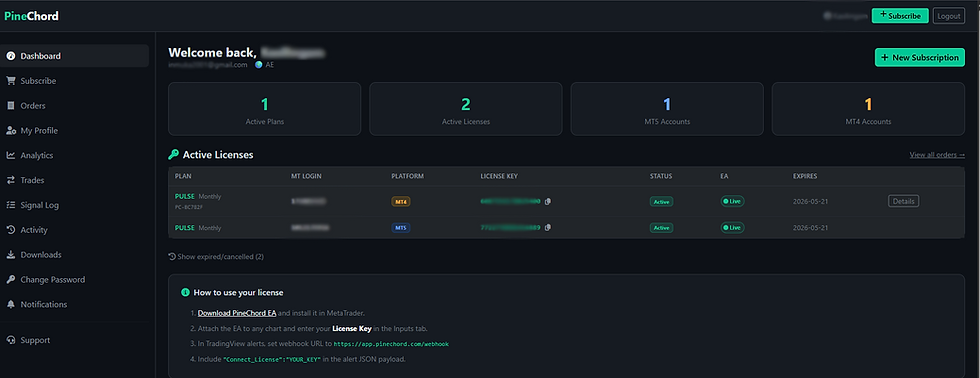The width and height of the screenshot is (980, 378).
Task: Click the Logout button
Action: pos(949,16)
